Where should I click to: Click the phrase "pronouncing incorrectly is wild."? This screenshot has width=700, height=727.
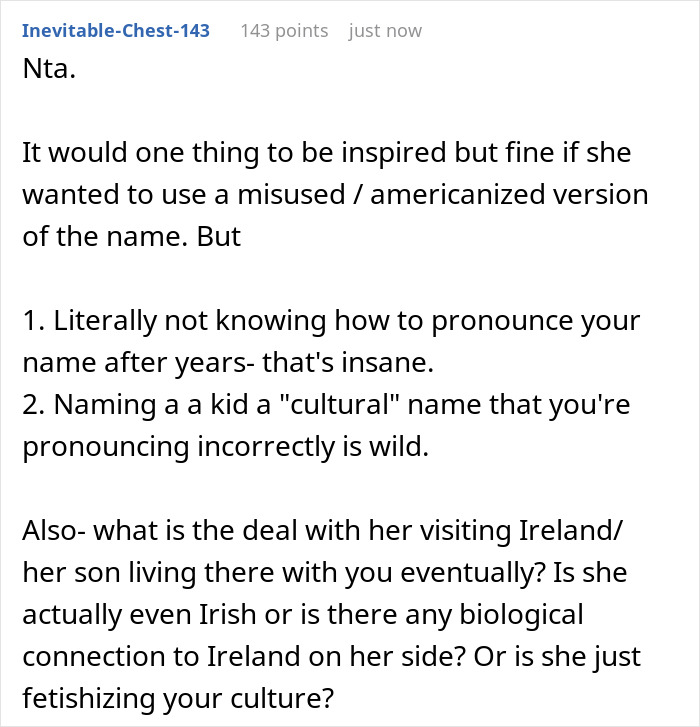226,446
